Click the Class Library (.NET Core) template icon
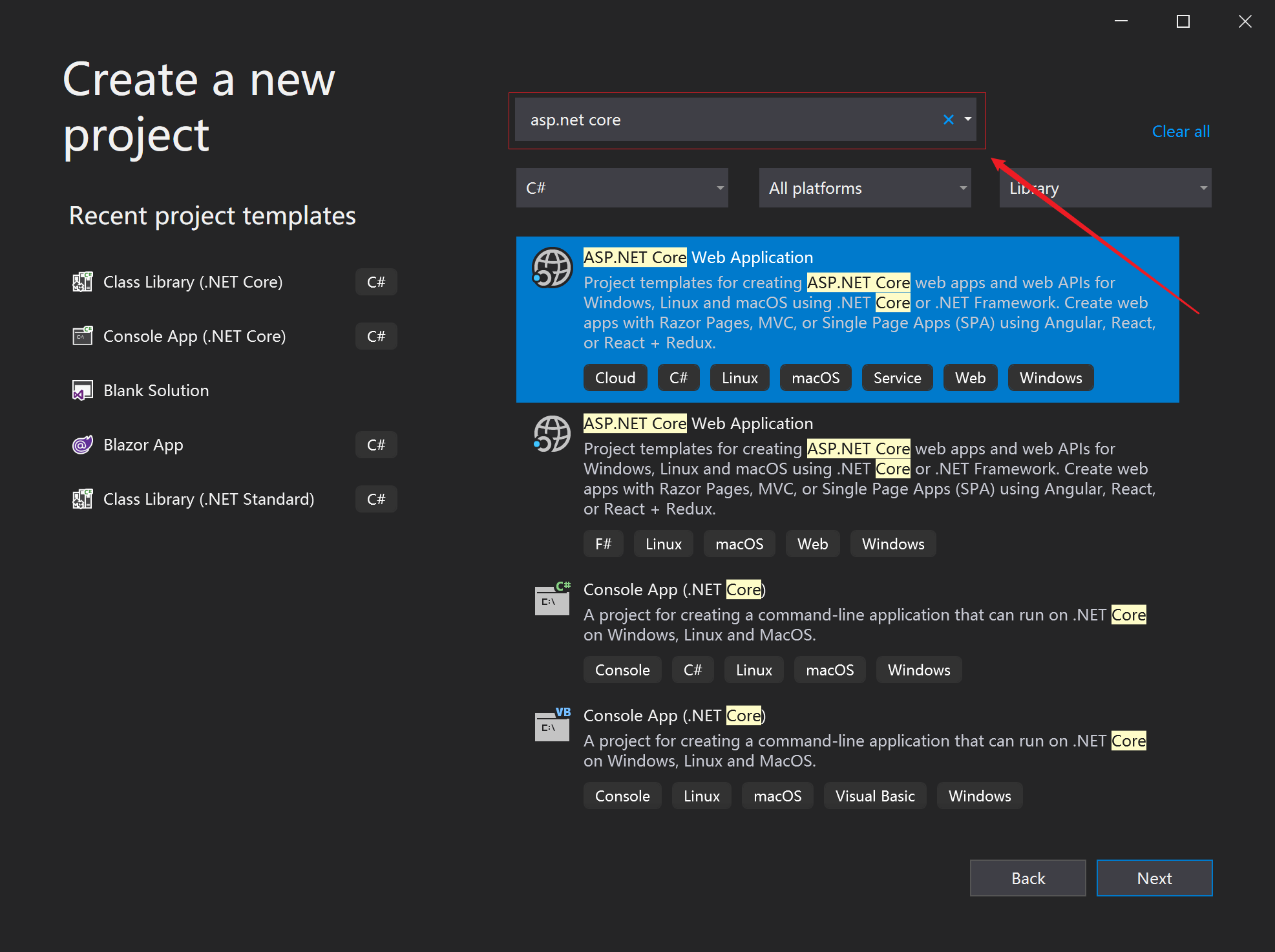This screenshot has height=952, width=1275. 82,282
